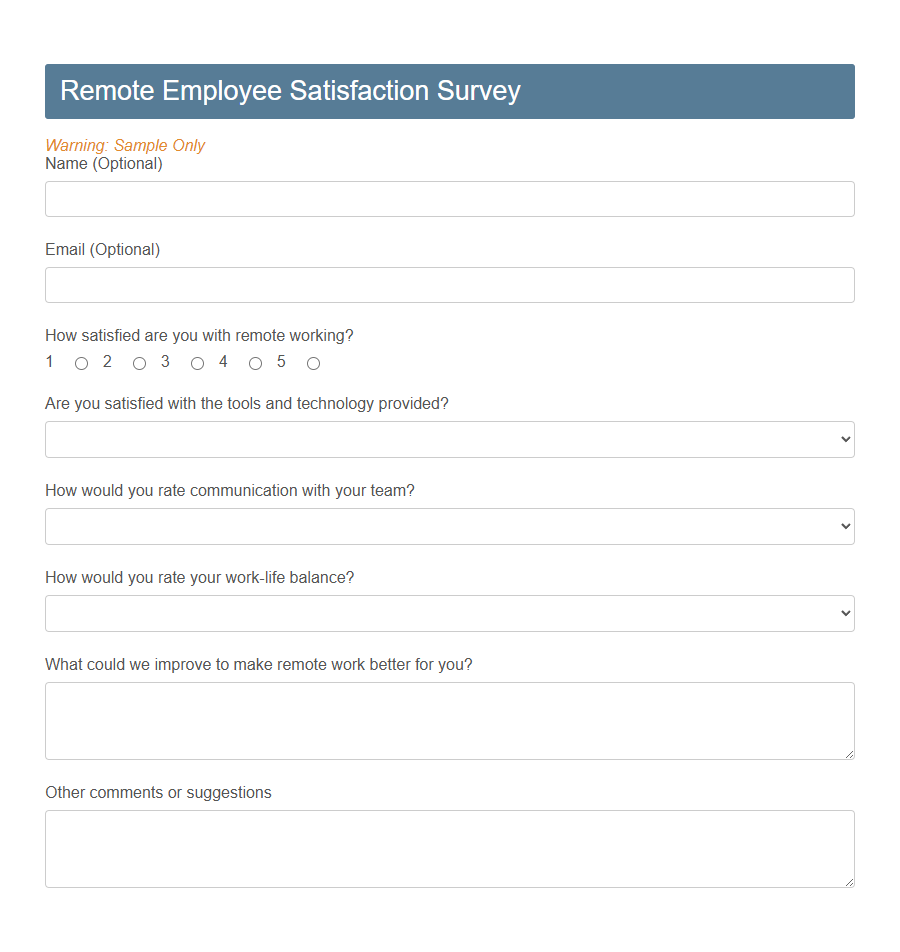900x952 pixels.
Task: Click the survey title header
Action: (x=290, y=90)
